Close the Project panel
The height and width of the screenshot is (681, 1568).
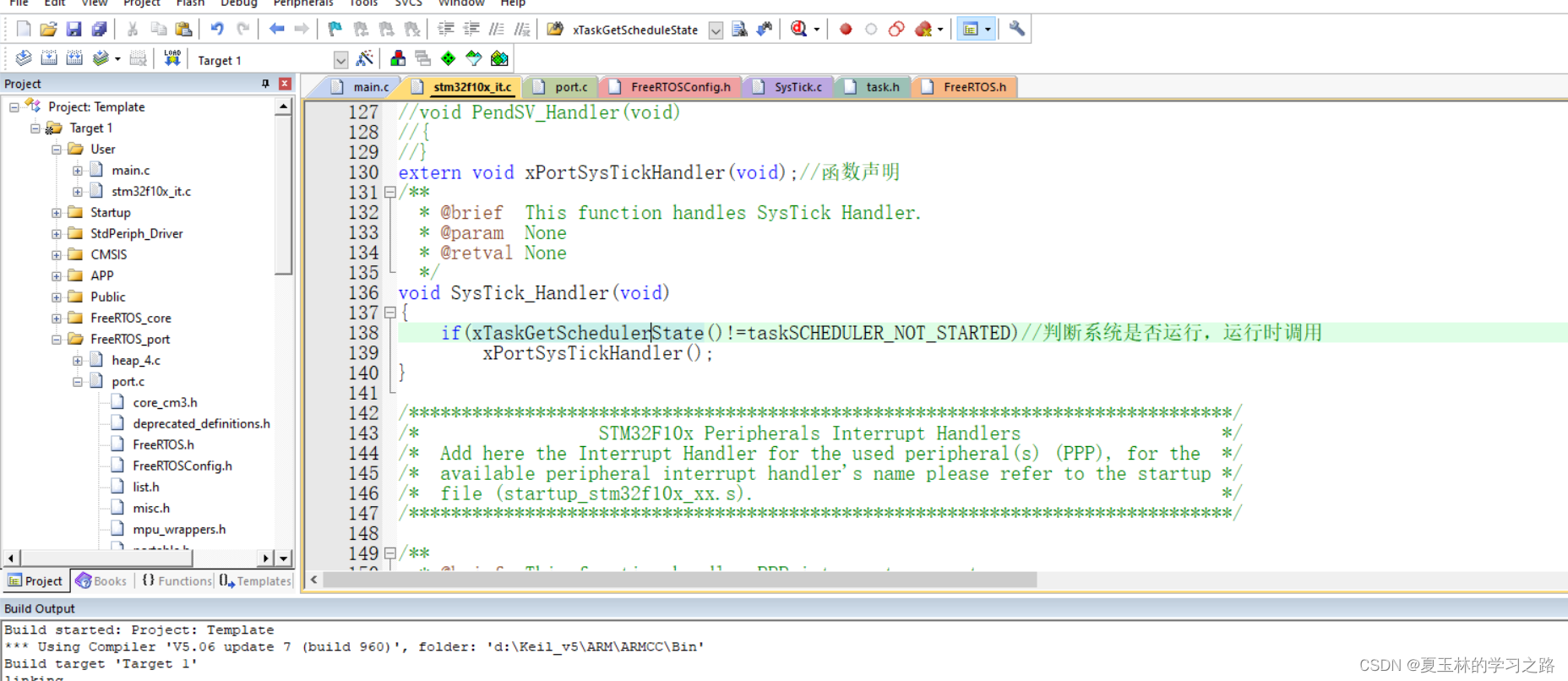tap(285, 84)
